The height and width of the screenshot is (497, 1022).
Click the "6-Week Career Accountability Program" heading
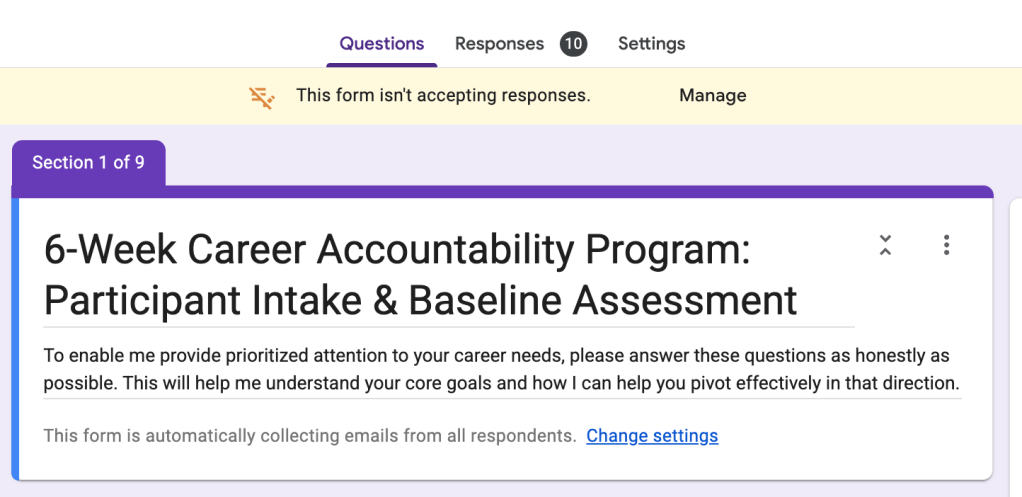click(x=397, y=250)
